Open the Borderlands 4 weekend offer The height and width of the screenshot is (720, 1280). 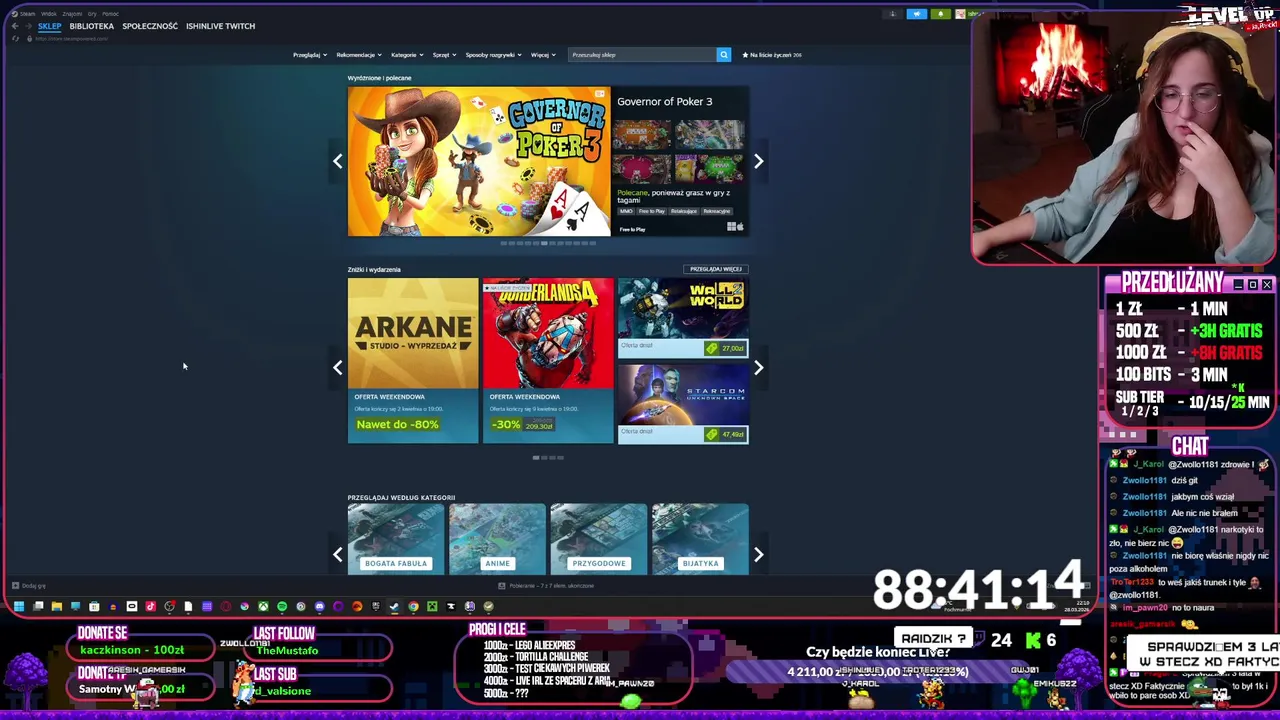[x=548, y=361]
